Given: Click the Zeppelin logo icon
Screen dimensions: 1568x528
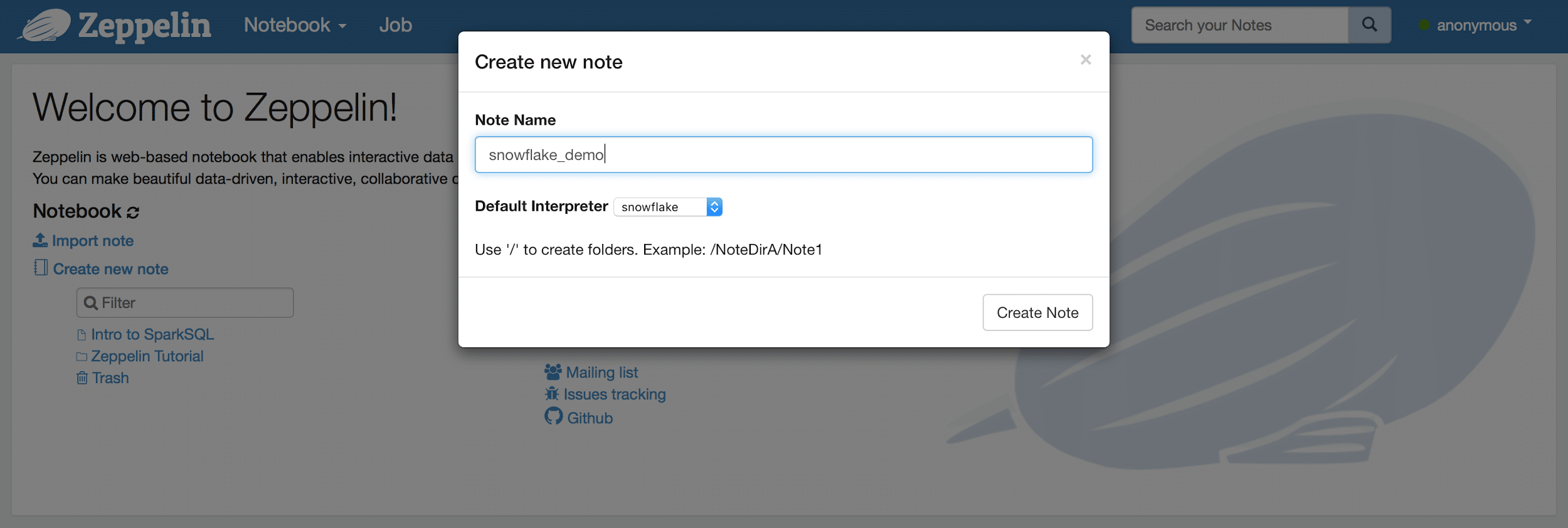Looking at the screenshot, I should click(44, 26).
